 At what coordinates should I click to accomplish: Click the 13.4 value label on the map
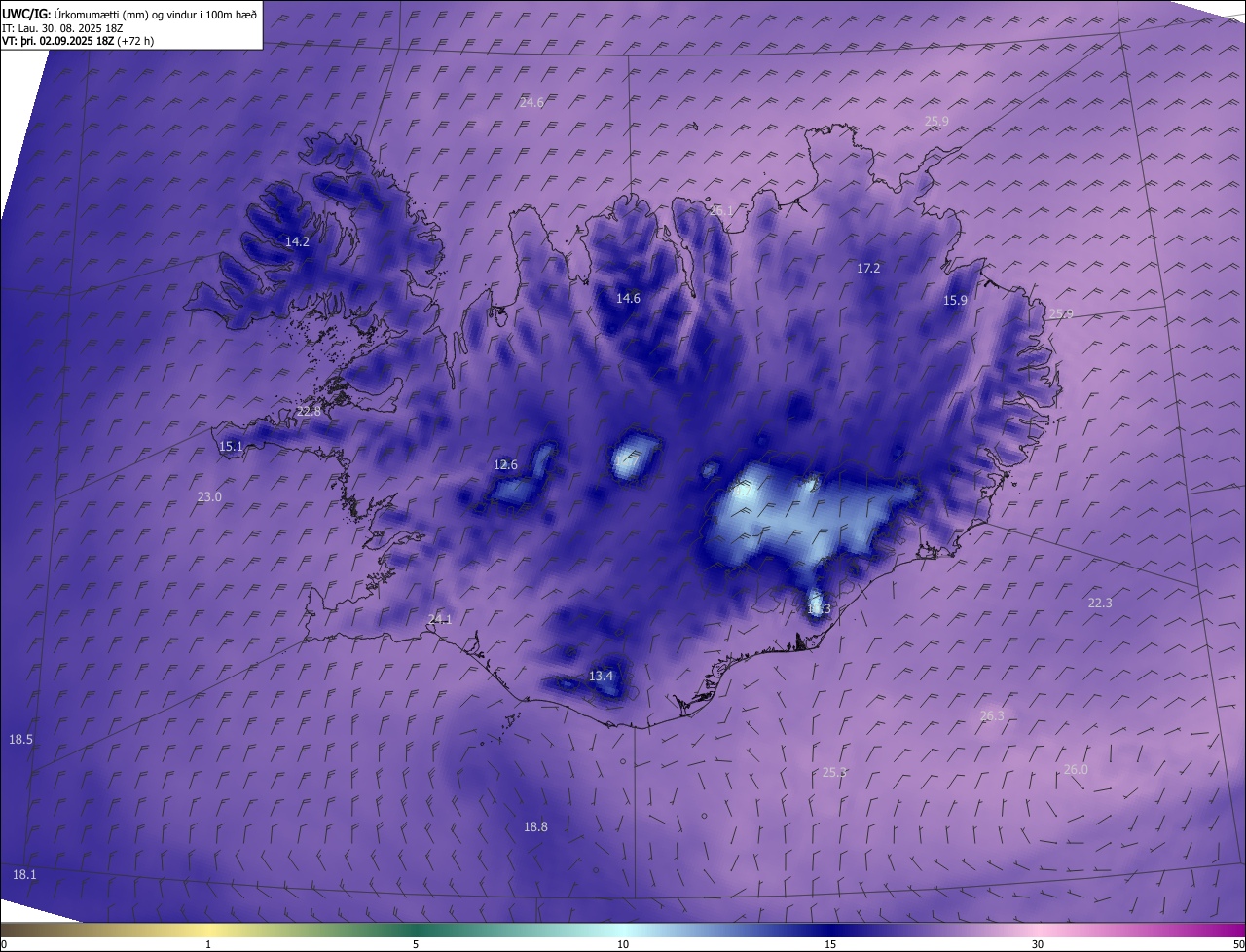pyautogui.click(x=601, y=676)
